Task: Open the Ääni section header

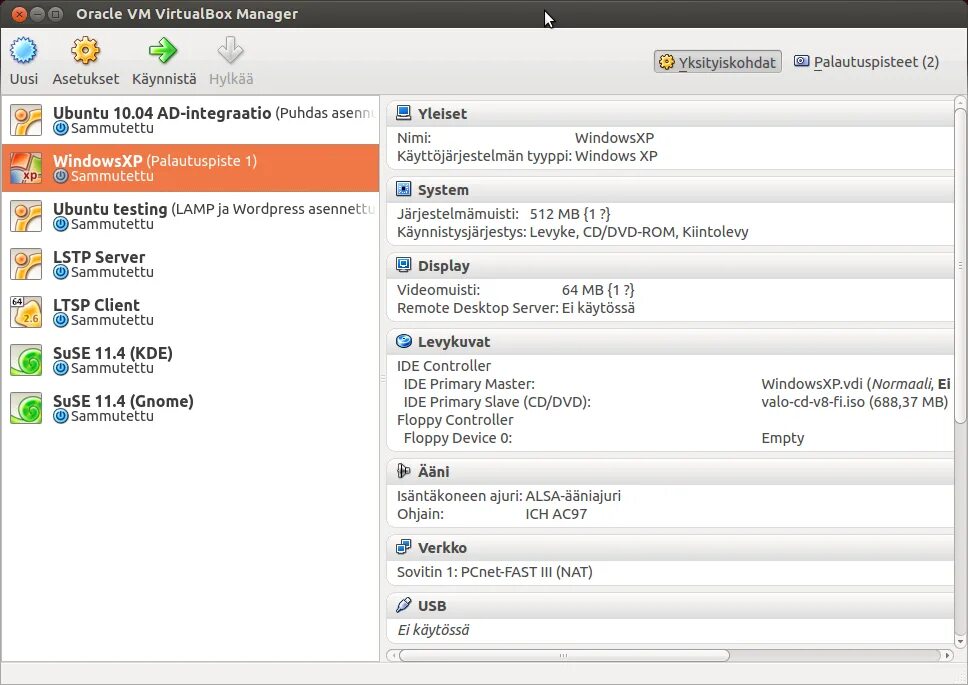Action: pos(670,471)
